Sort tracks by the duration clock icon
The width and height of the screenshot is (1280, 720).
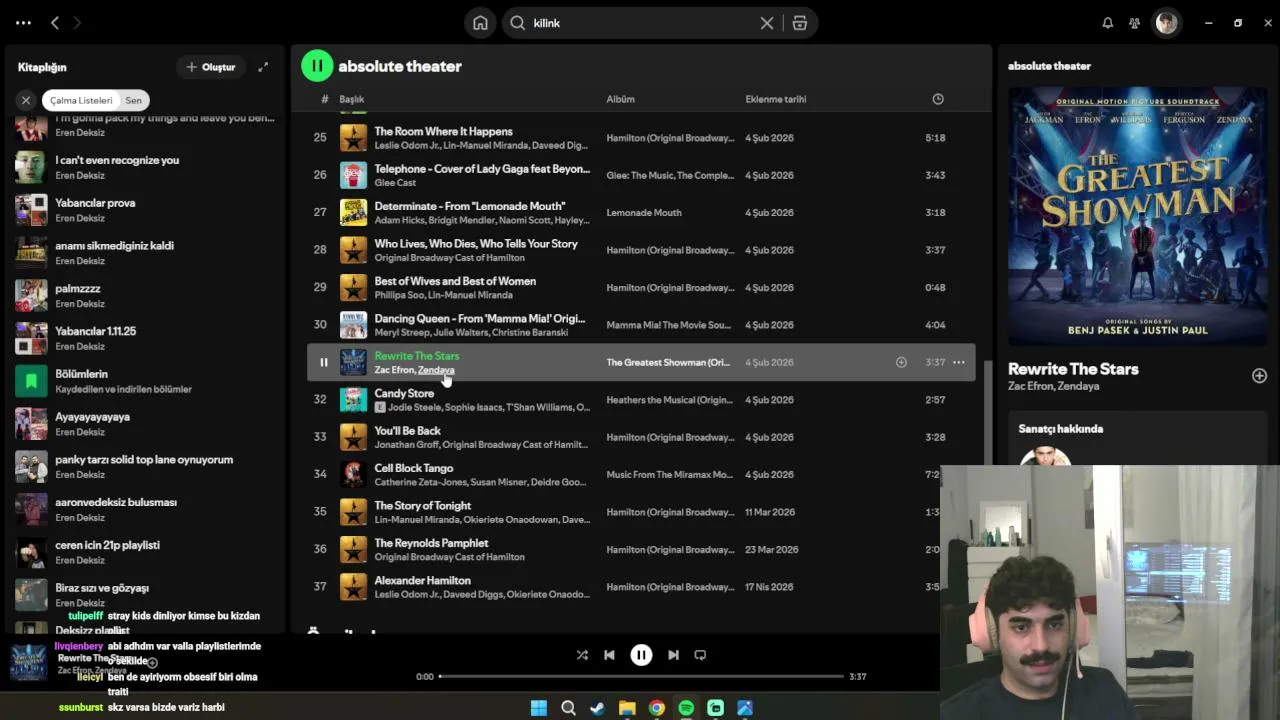937,99
